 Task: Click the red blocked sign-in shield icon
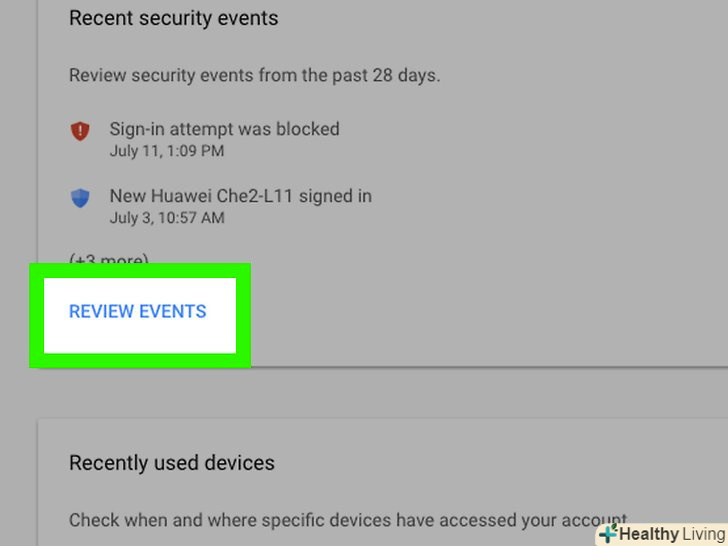(x=80, y=131)
